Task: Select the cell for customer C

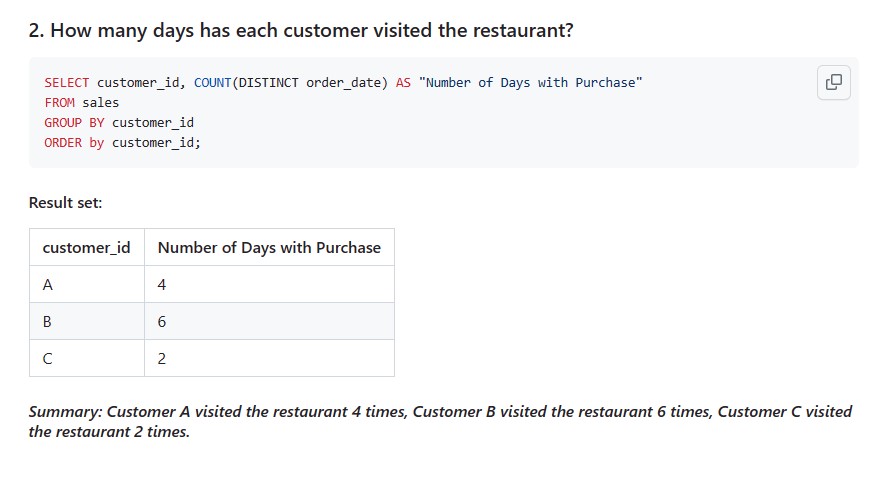Action: [87, 358]
